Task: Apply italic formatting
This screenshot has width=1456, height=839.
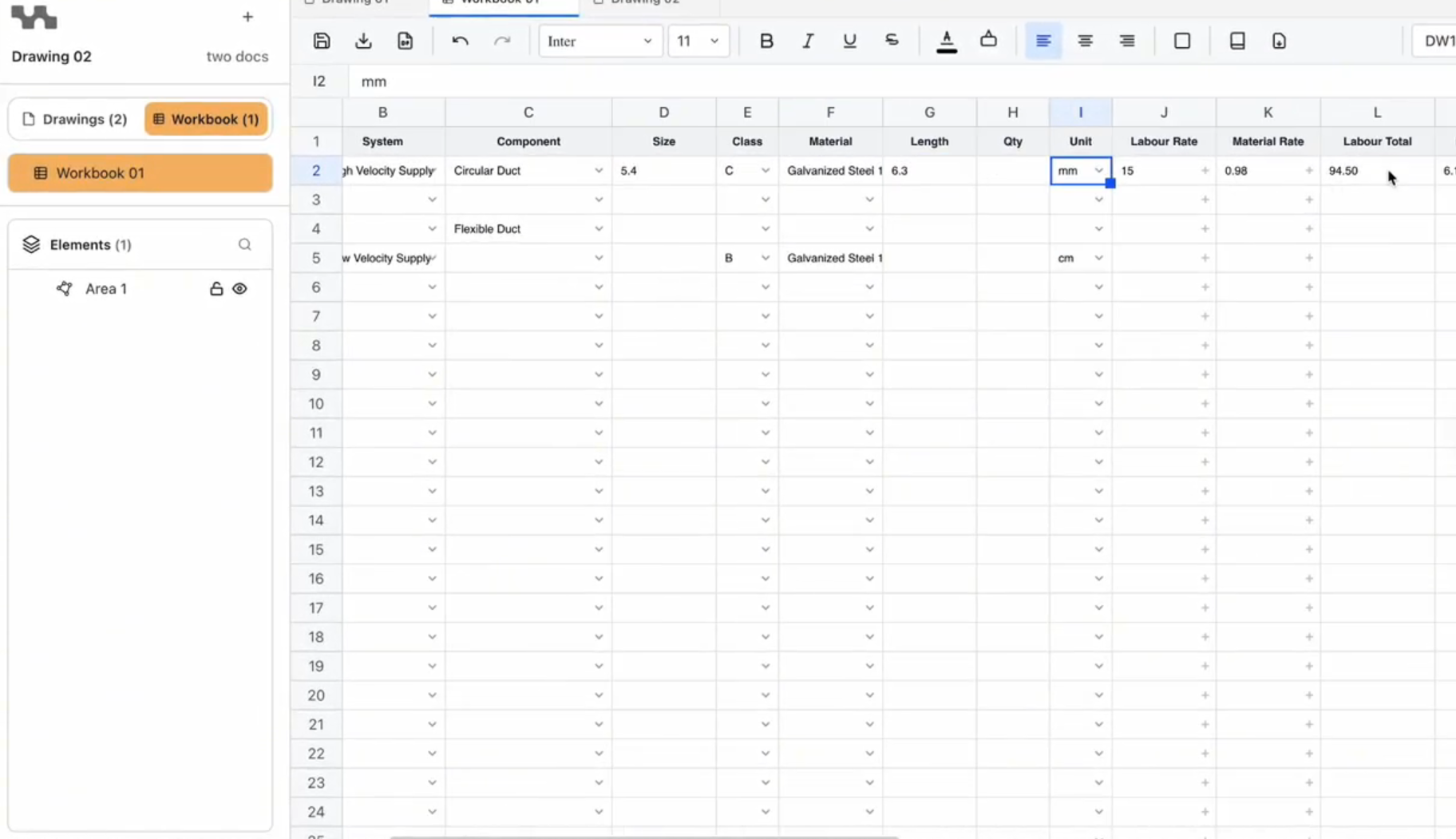Action: [808, 41]
